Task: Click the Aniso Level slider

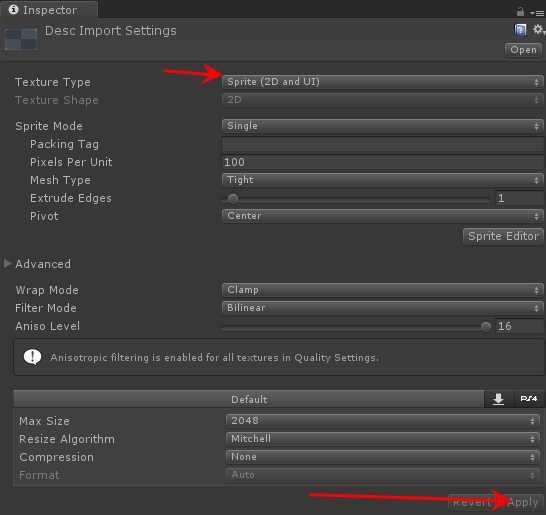Action: [357, 326]
